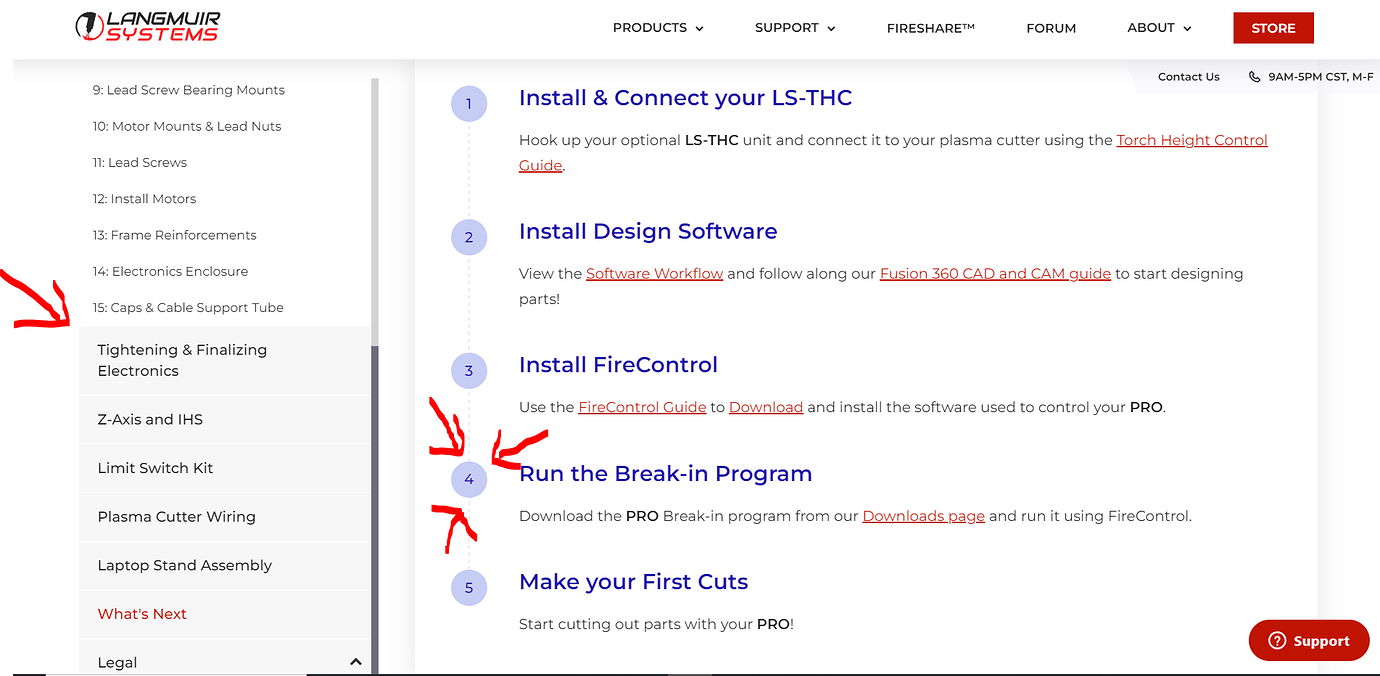This screenshot has height=676, width=1380.
Task: Expand the PRODUCTS dropdown menu
Action: tap(657, 28)
